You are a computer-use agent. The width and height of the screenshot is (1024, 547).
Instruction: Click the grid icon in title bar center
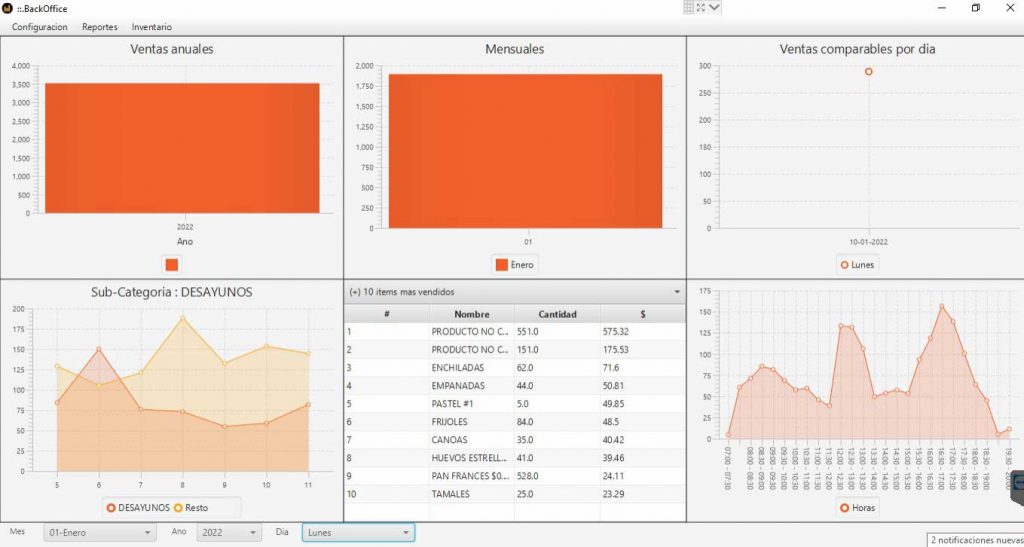tap(688, 8)
